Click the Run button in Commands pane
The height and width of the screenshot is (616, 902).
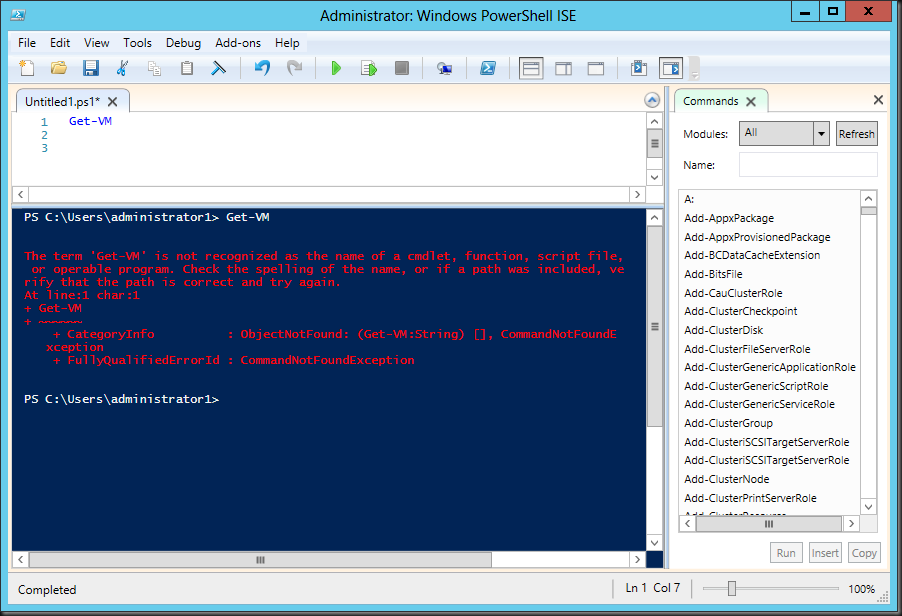[786, 553]
